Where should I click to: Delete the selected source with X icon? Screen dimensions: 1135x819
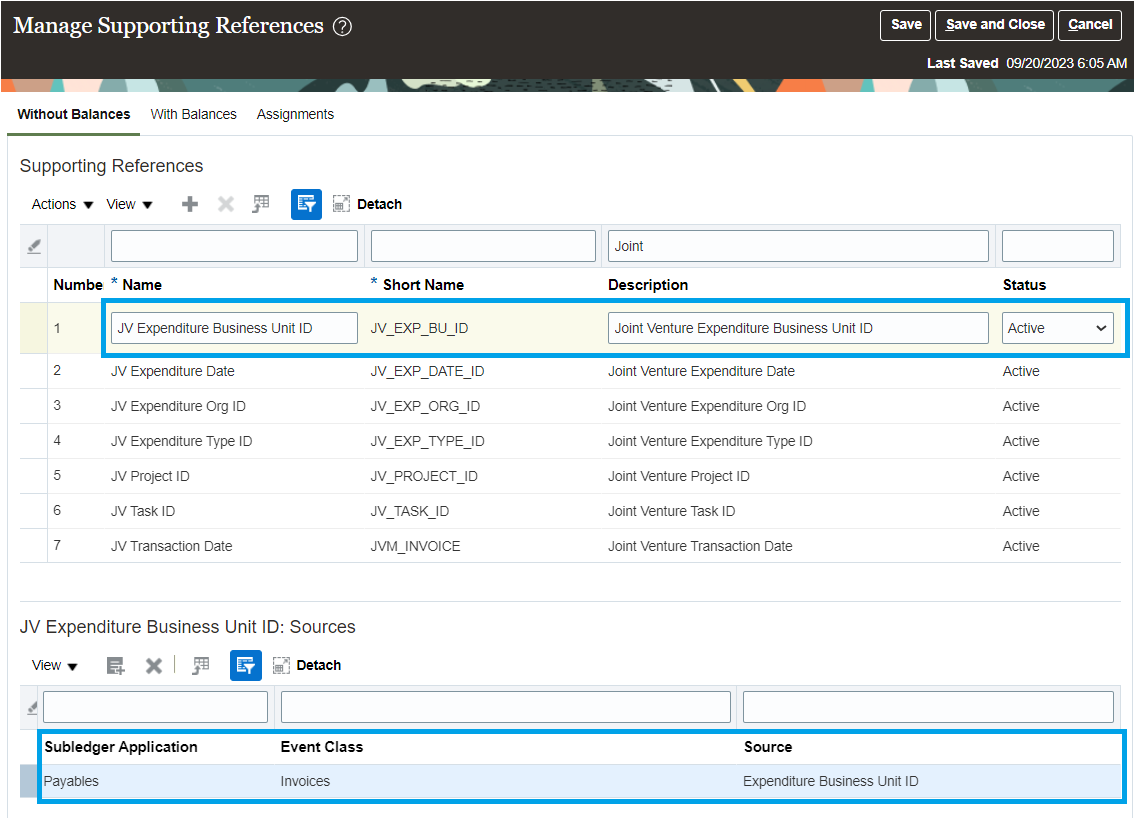point(153,665)
